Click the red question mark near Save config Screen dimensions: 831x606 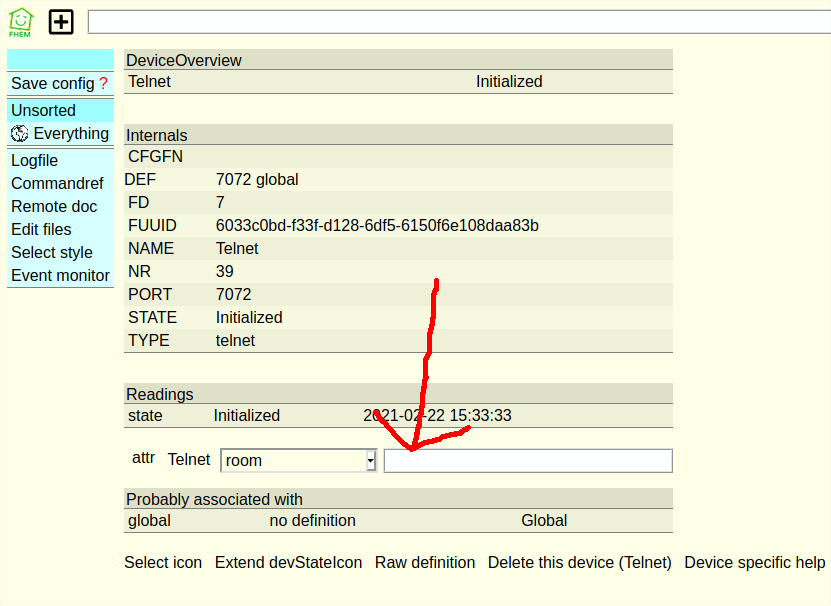103,84
